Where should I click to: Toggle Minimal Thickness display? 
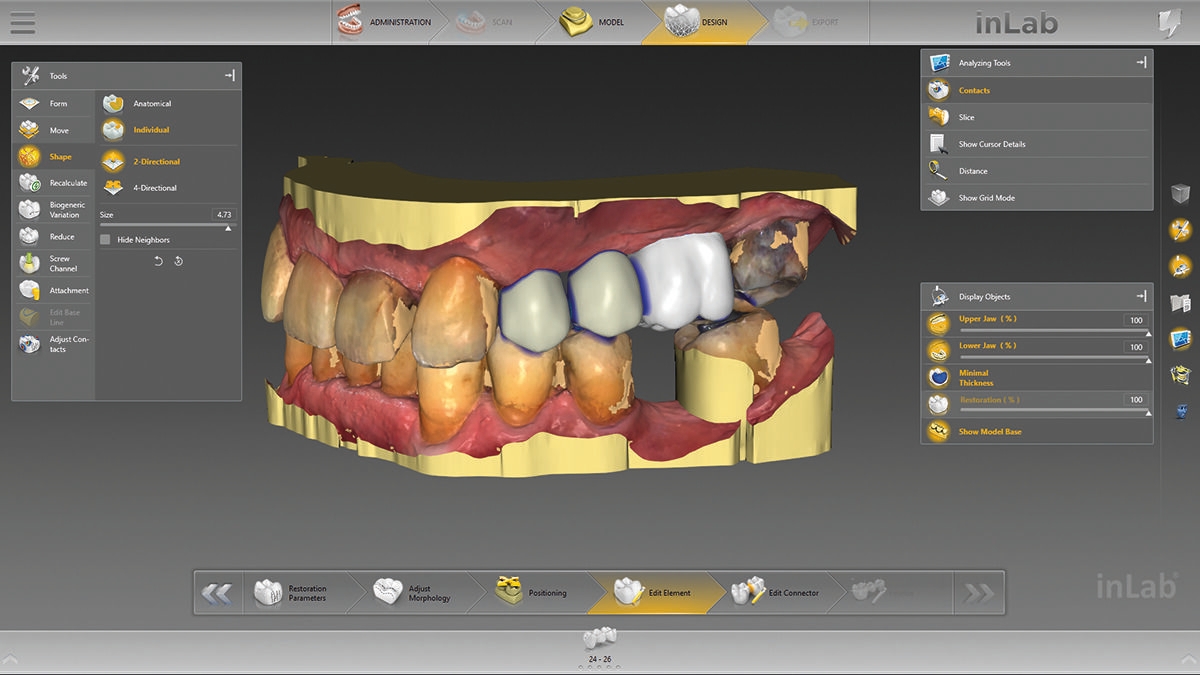pyautogui.click(x=938, y=377)
